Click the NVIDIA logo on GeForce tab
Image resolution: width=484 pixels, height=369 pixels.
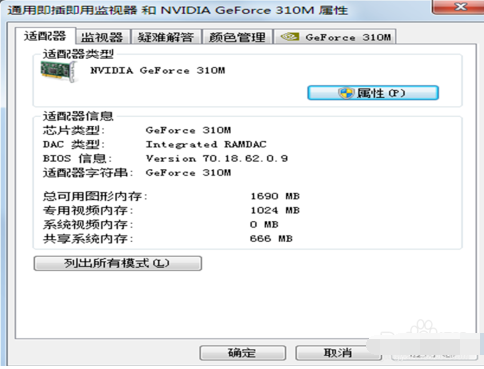point(290,37)
